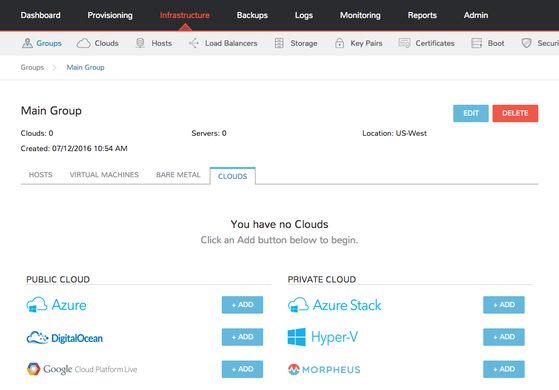
Task: Click the Load Balancers icon
Action: pos(194,43)
